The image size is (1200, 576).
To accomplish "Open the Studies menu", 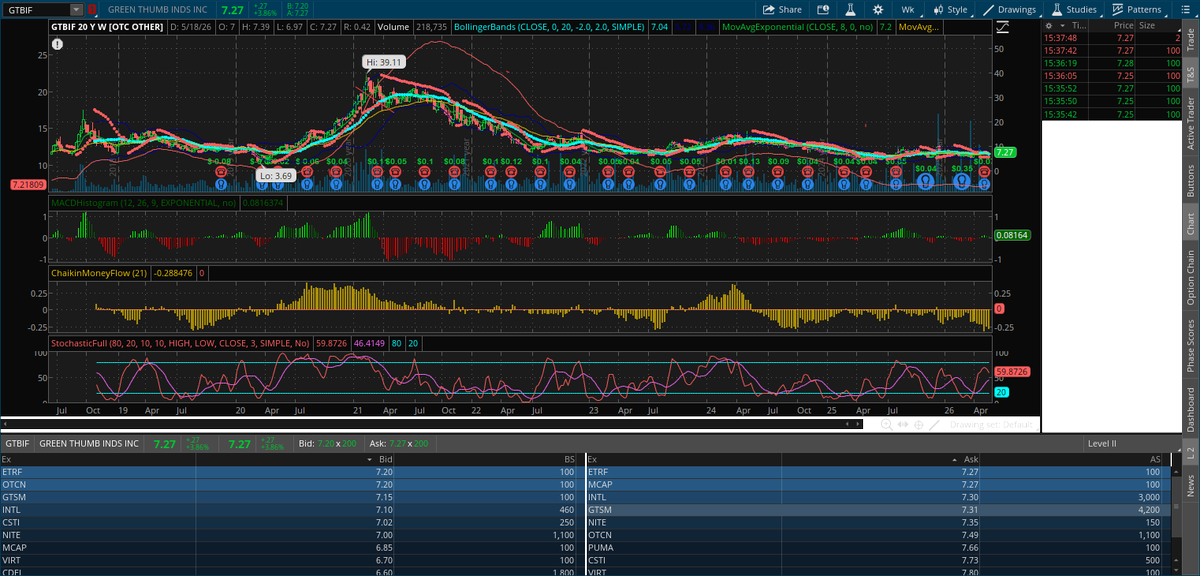I will (x=1073, y=9).
